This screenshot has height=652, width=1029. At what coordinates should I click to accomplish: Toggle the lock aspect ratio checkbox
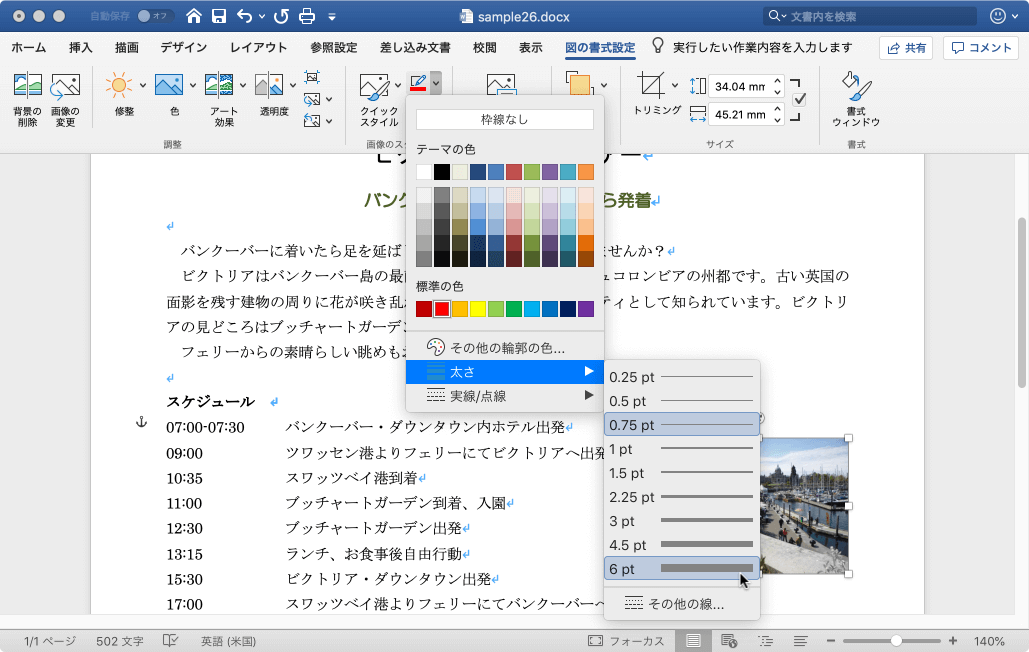point(799,99)
